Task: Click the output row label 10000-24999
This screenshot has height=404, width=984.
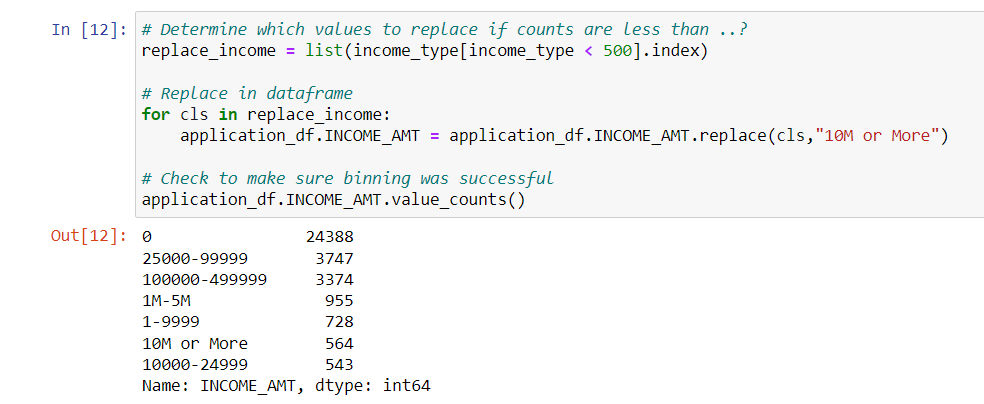Action: (195, 364)
